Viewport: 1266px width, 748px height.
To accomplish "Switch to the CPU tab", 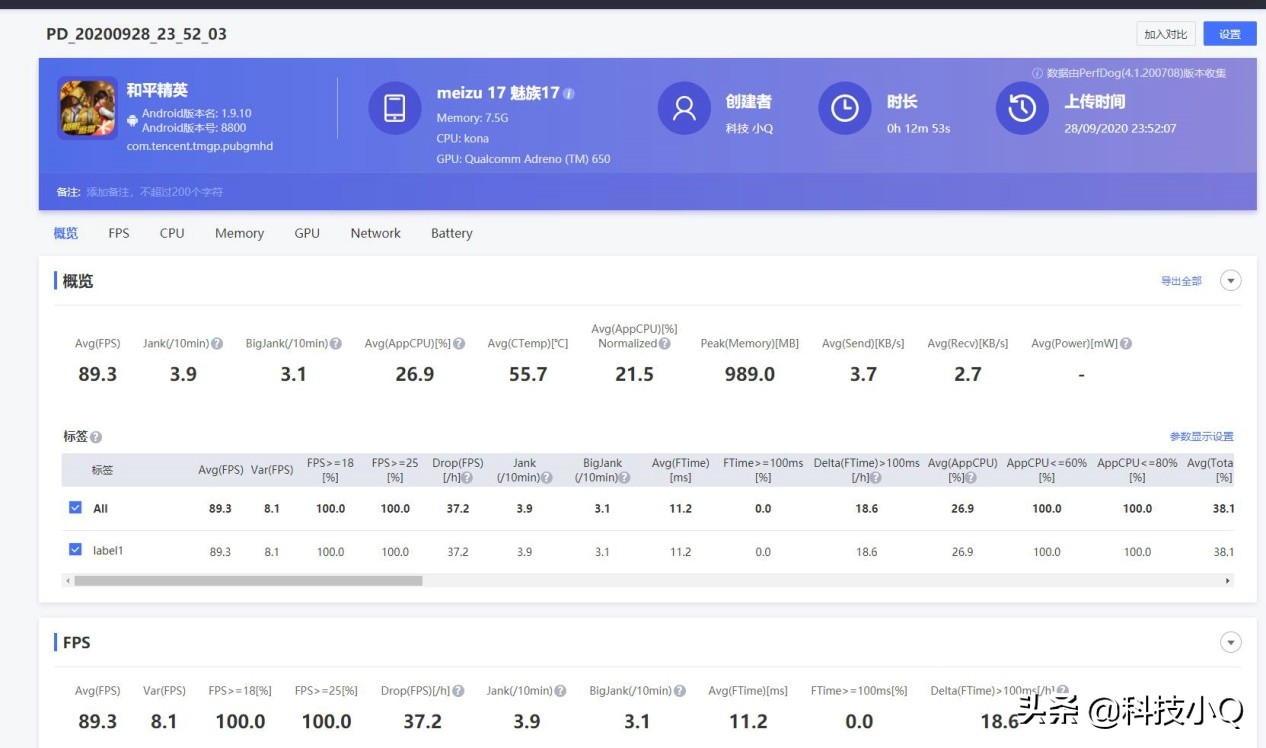I will click(x=171, y=233).
